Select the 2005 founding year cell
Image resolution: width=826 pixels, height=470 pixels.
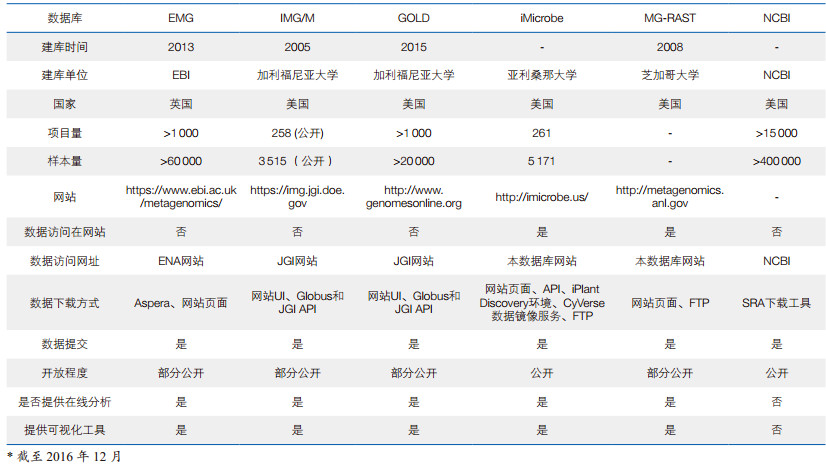click(297, 47)
